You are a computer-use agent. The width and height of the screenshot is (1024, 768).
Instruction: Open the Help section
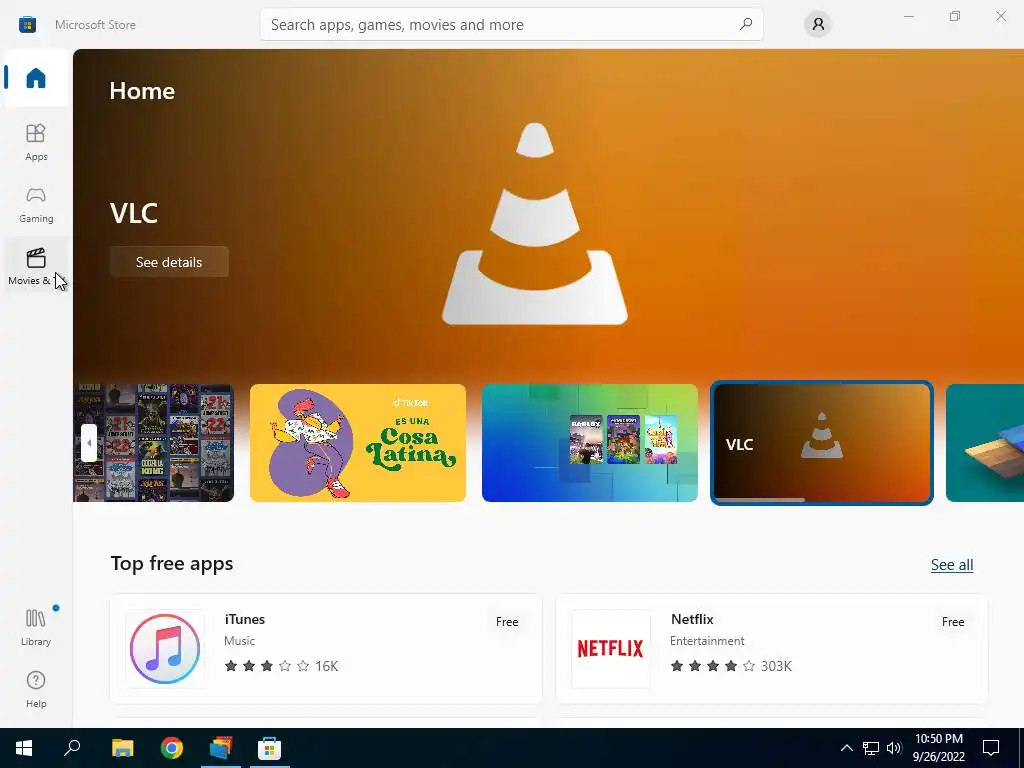(36, 689)
